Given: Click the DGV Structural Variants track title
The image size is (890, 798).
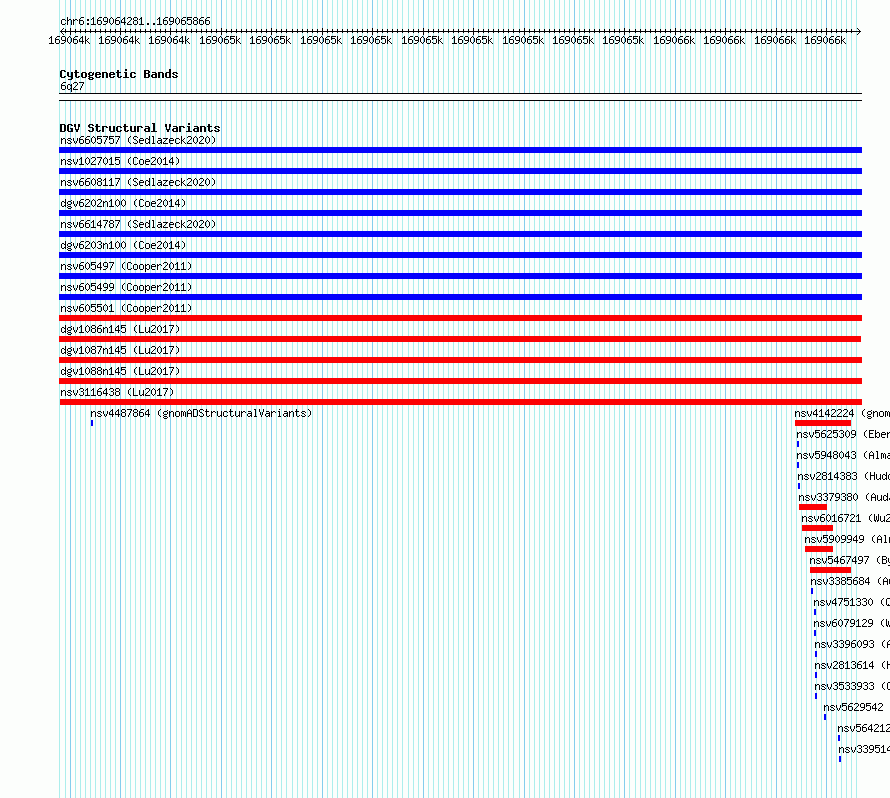Looking at the screenshot, I should click(x=140, y=128).
